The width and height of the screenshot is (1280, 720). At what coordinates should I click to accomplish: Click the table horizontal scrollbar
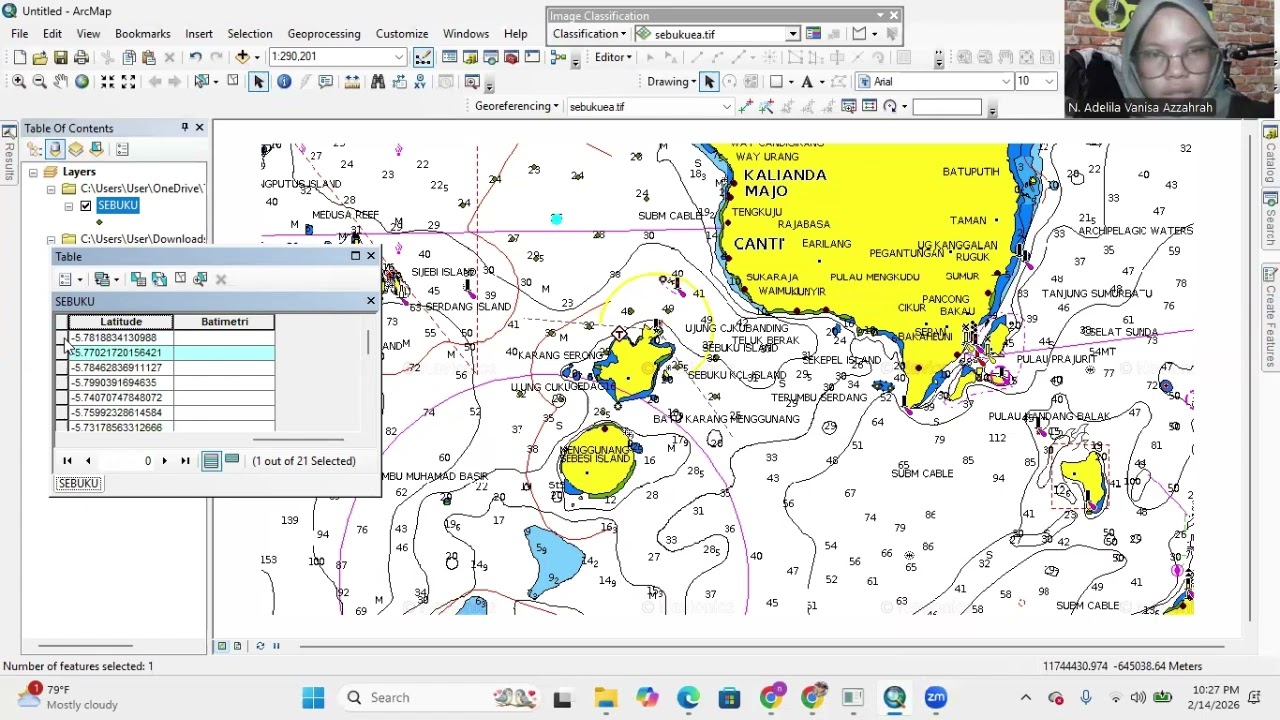pyautogui.click(x=298, y=439)
